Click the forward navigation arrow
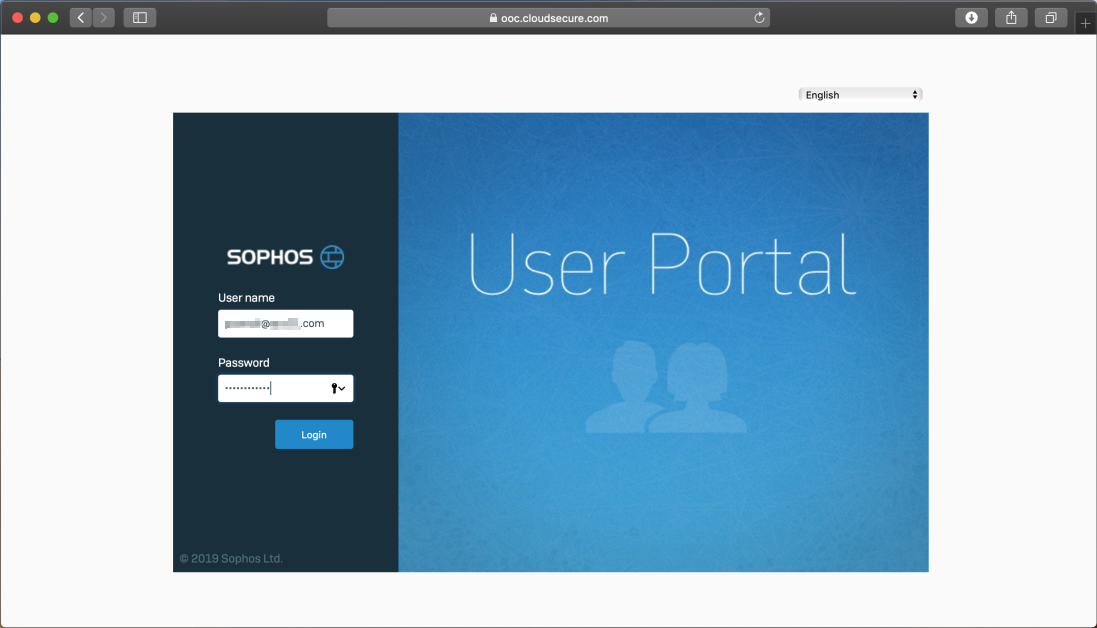This screenshot has height=628, width=1097. [x=103, y=17]
